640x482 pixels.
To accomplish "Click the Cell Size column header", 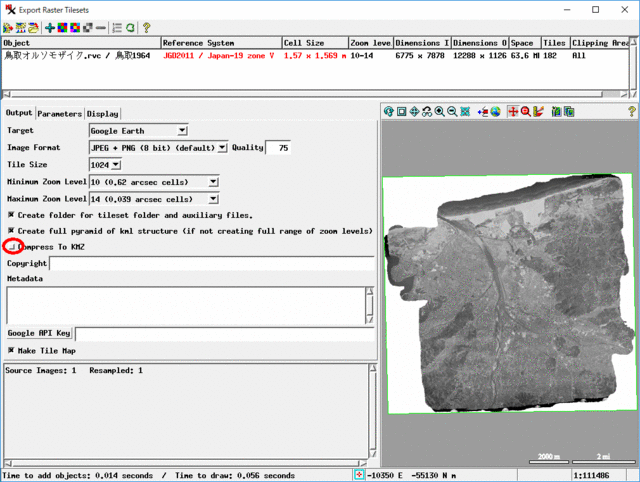I will [315, 43].
